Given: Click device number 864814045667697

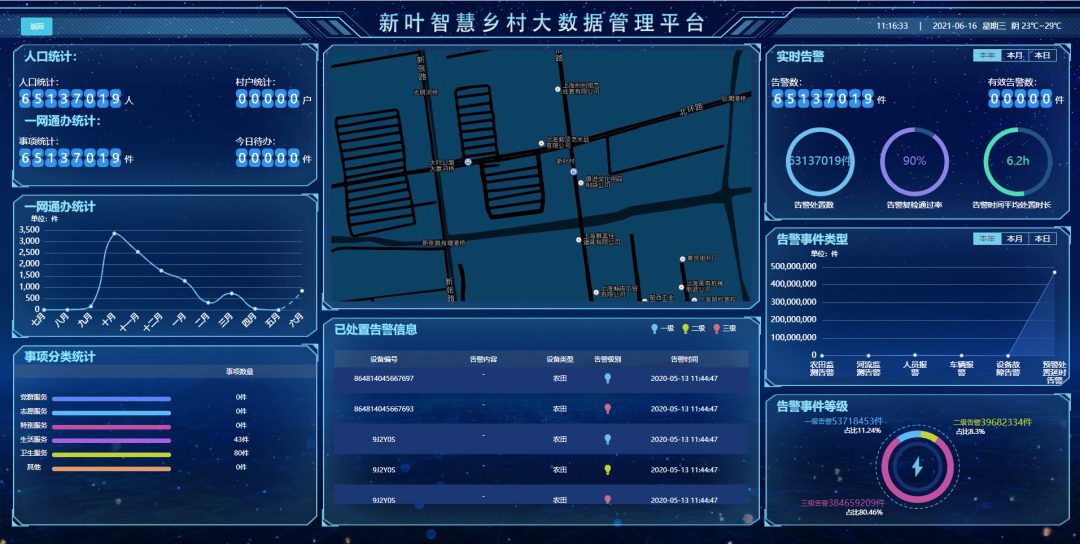Looking at the screenshot, I should [384, 378].
